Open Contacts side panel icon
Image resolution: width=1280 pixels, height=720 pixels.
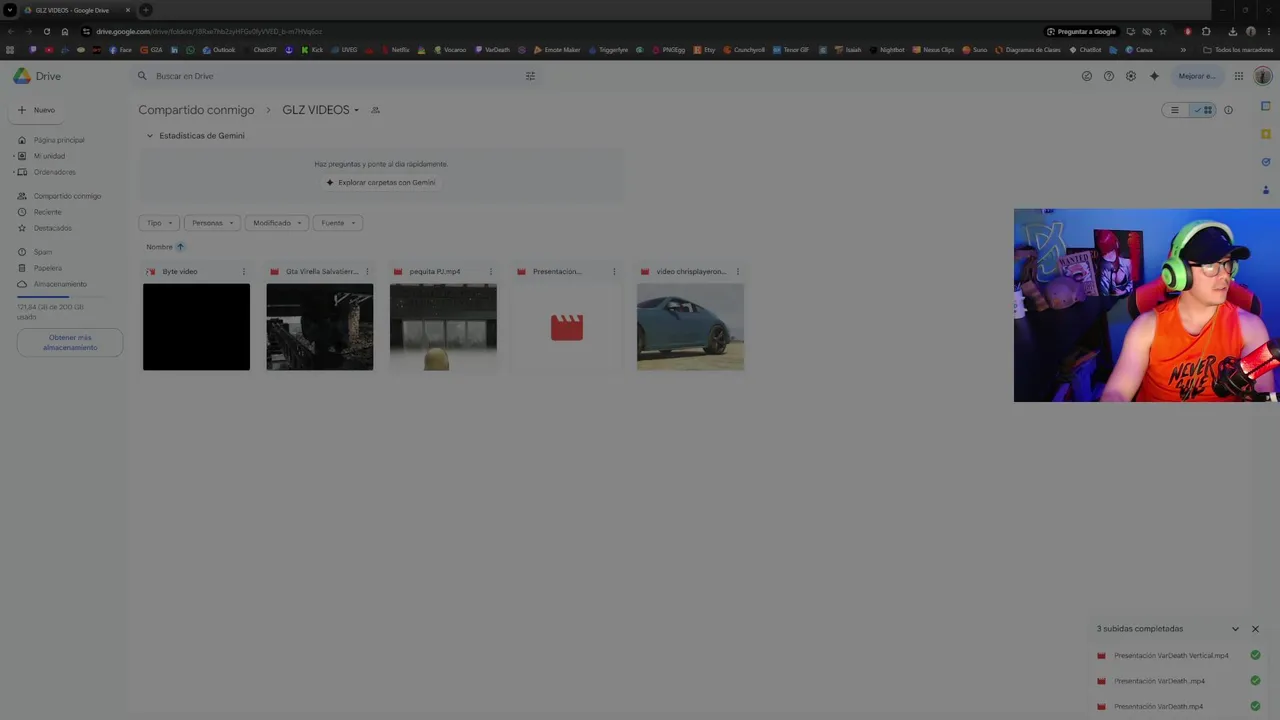[x=1266, y=190]
